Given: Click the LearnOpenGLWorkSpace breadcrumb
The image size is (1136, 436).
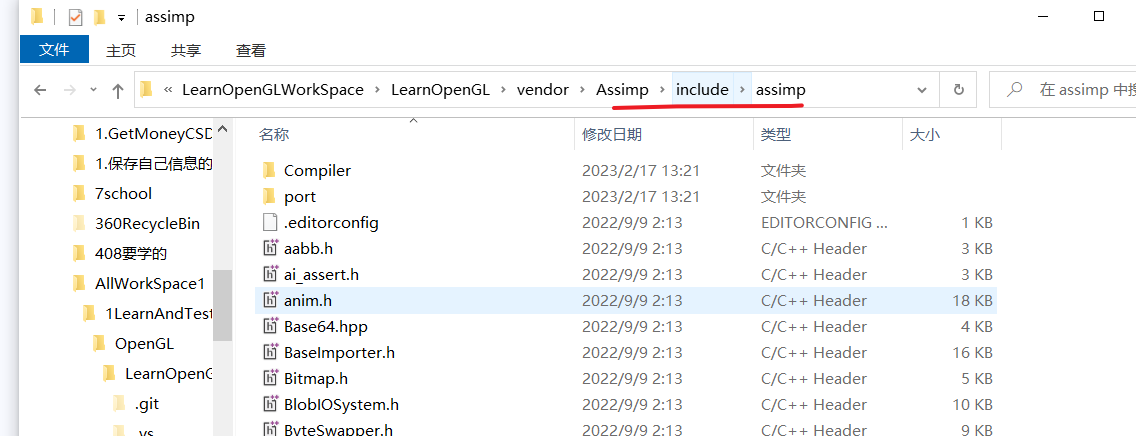Looking at the screenshot, I should pos(273,90).
